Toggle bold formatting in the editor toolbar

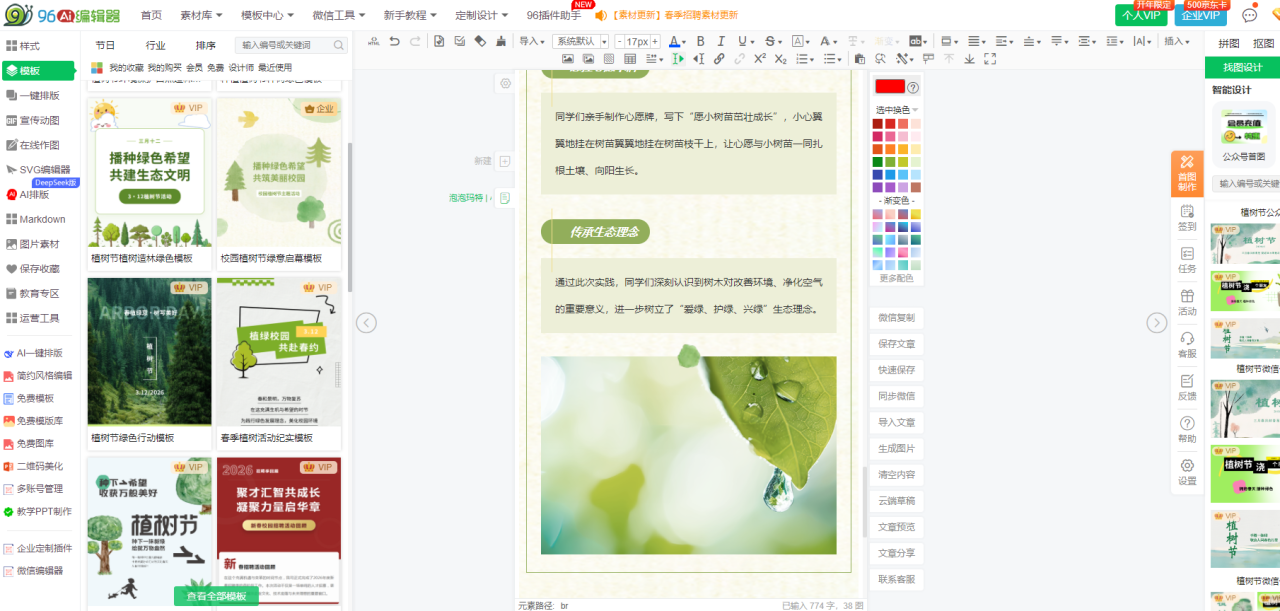[700, 41]
